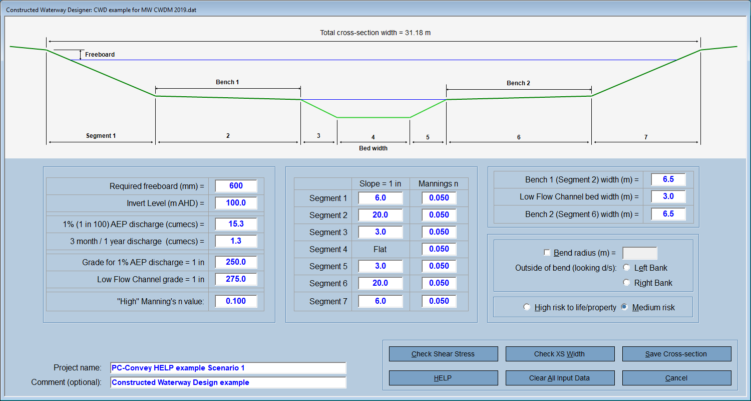This screenshot has height=401, width=751.
Task: Click 3 month / 1 year discharge field
Action: coord(236,241)
